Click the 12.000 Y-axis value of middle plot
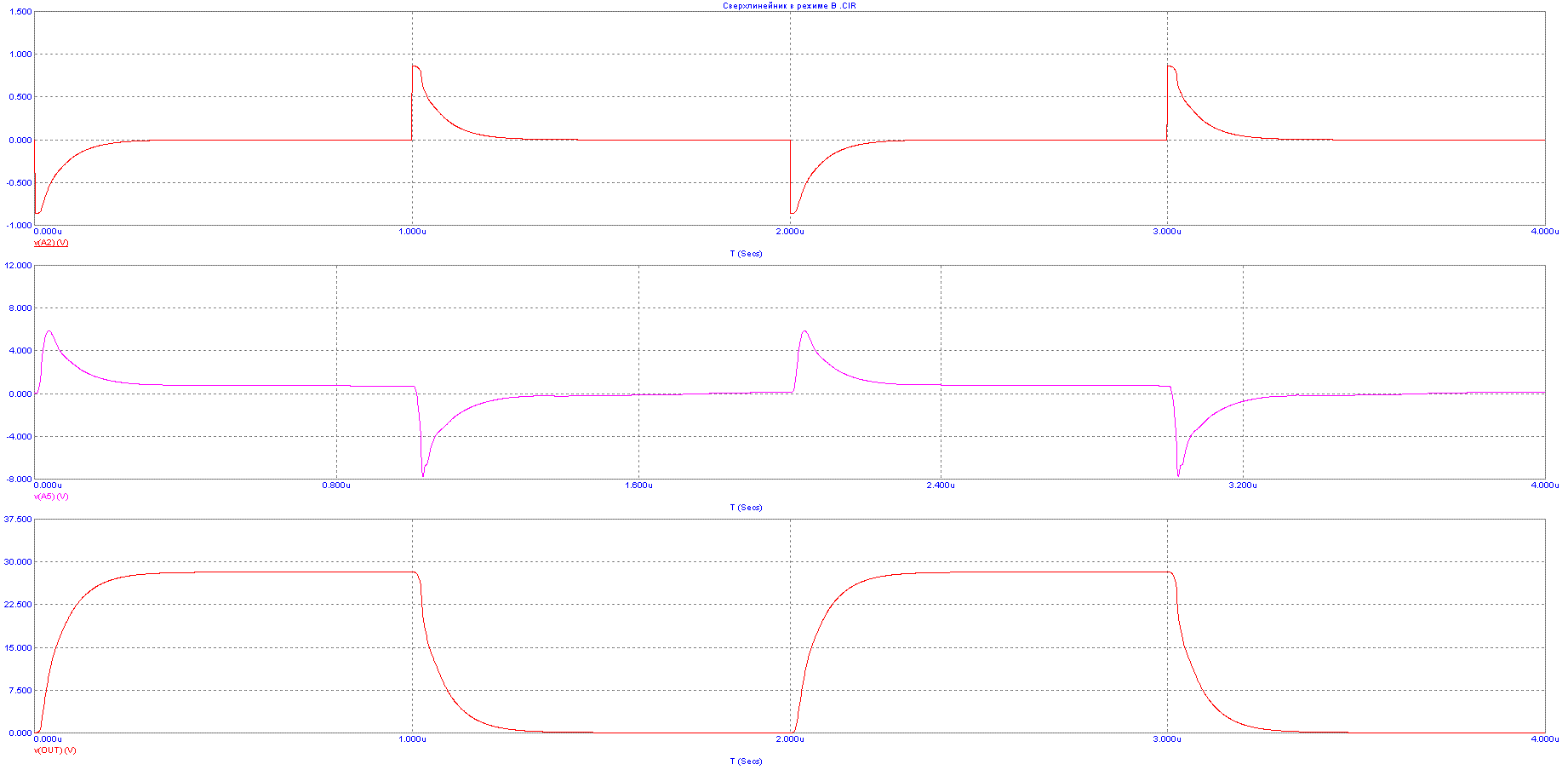The image size is (1568, 770). pyautogui.click(x=18, y=266)
